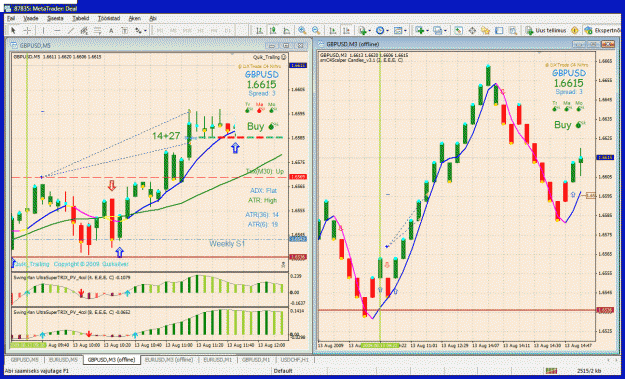Switch chart to candlestick mode
The width and height of the screenshot is (625, 379).
(273, 30)
